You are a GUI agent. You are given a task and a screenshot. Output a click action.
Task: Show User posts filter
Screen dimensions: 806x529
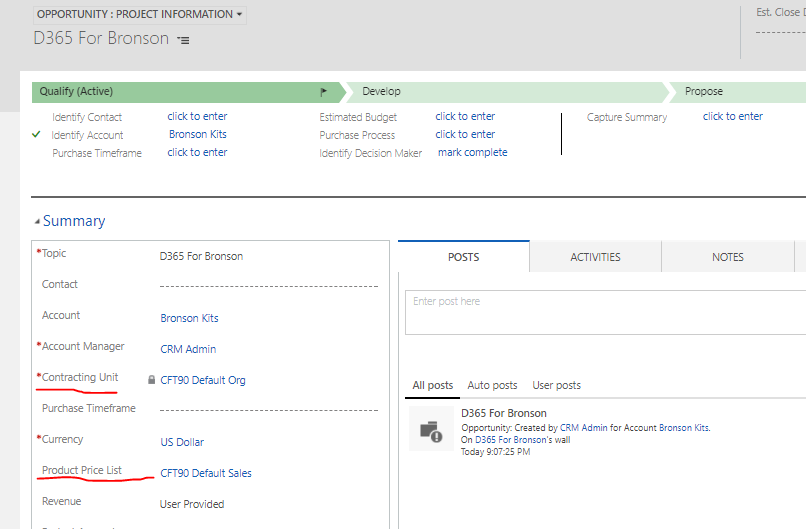(x=556, y=386)
